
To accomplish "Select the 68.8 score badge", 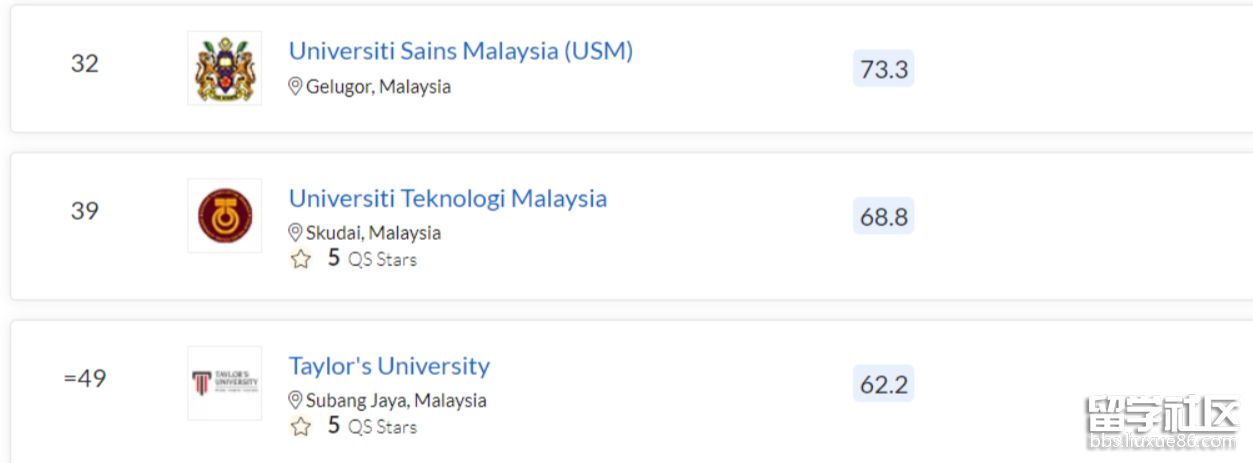I will (x=884, y=216).
